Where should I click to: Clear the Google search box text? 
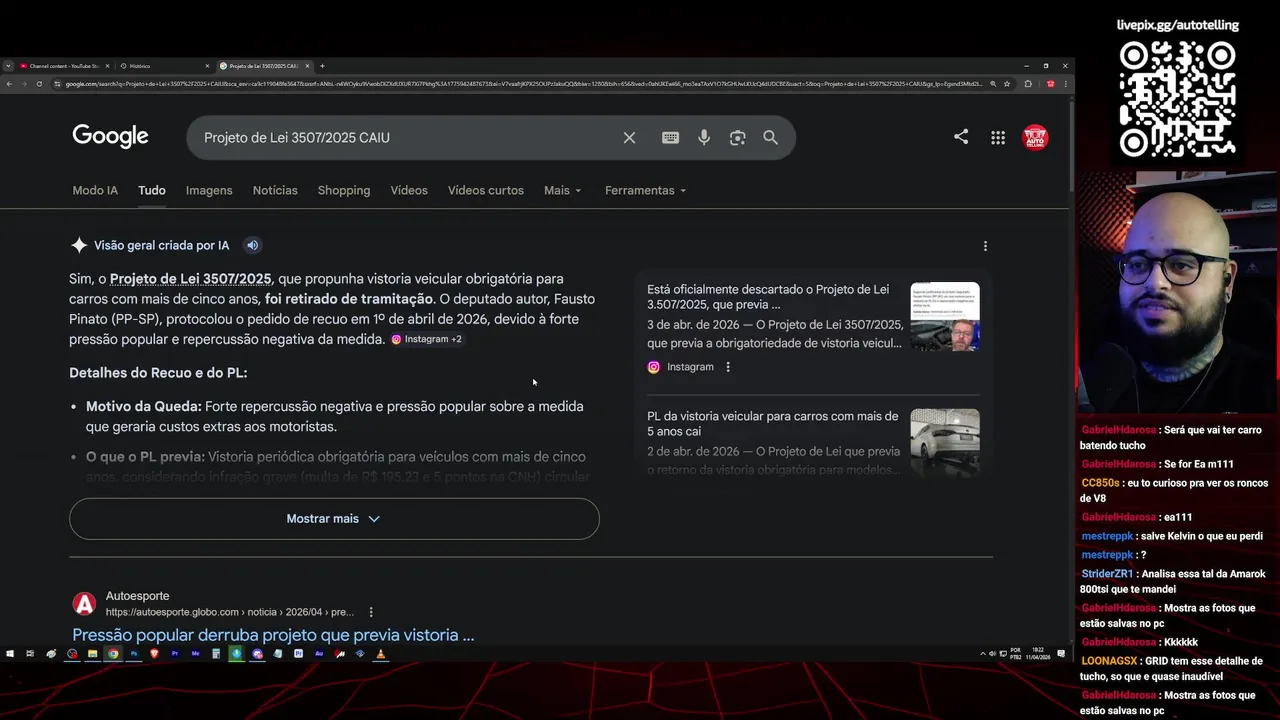(x=629, y=138)
